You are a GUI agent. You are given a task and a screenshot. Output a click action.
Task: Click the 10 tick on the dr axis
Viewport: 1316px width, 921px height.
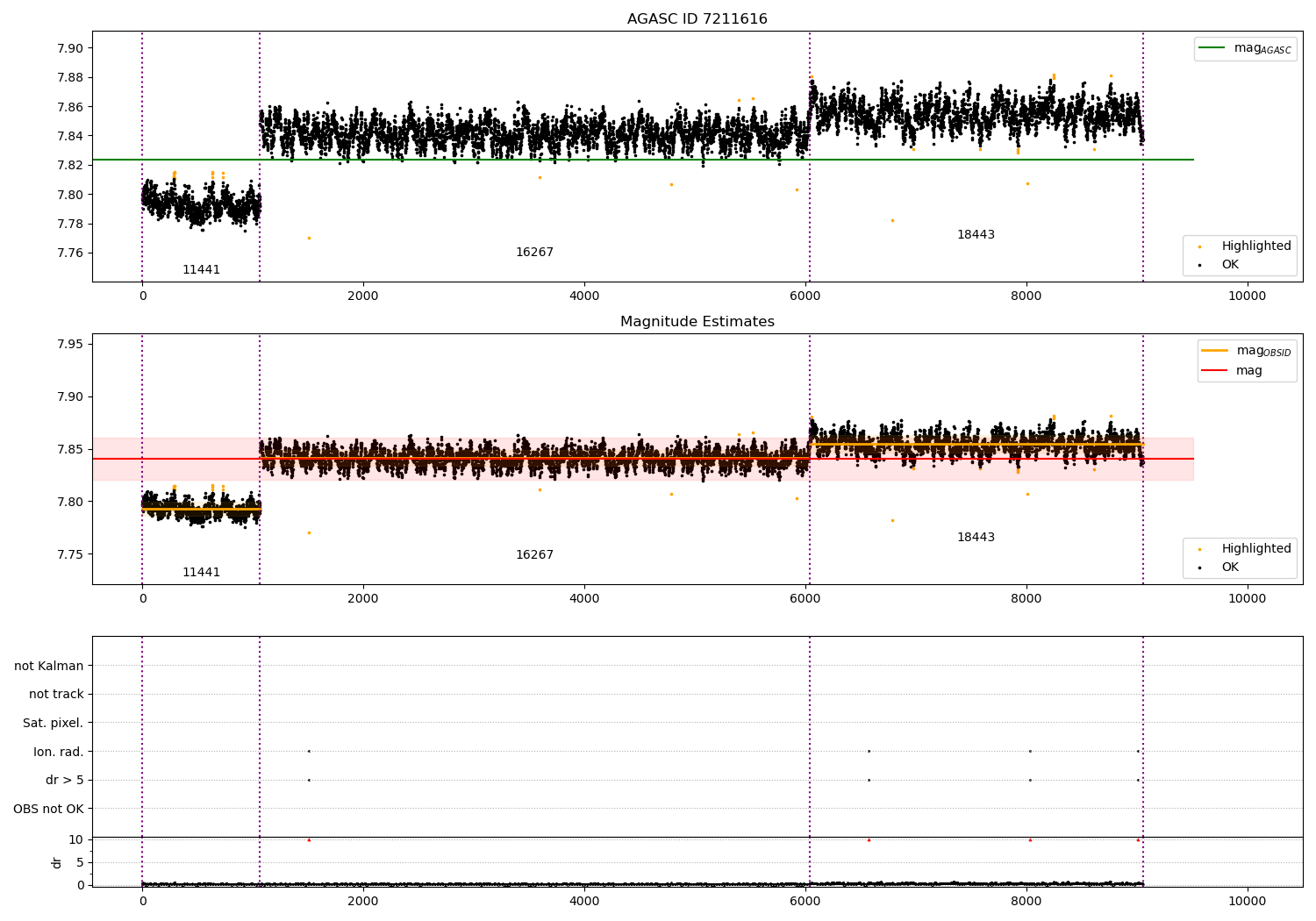pyautogui.click(x=76, y=840)
